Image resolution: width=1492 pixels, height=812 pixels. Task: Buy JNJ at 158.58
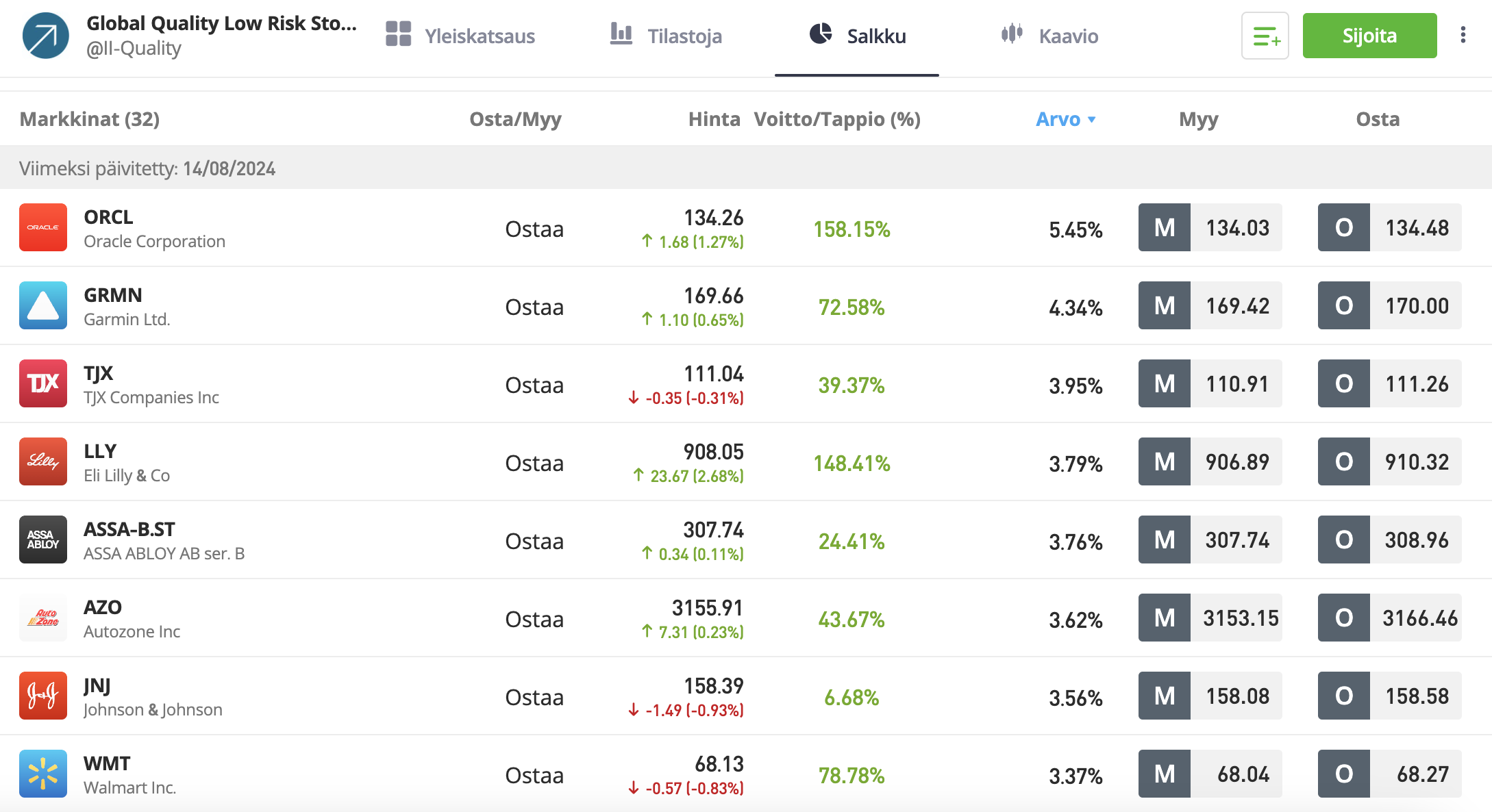pyautogui.click(x=1389, y=696)
